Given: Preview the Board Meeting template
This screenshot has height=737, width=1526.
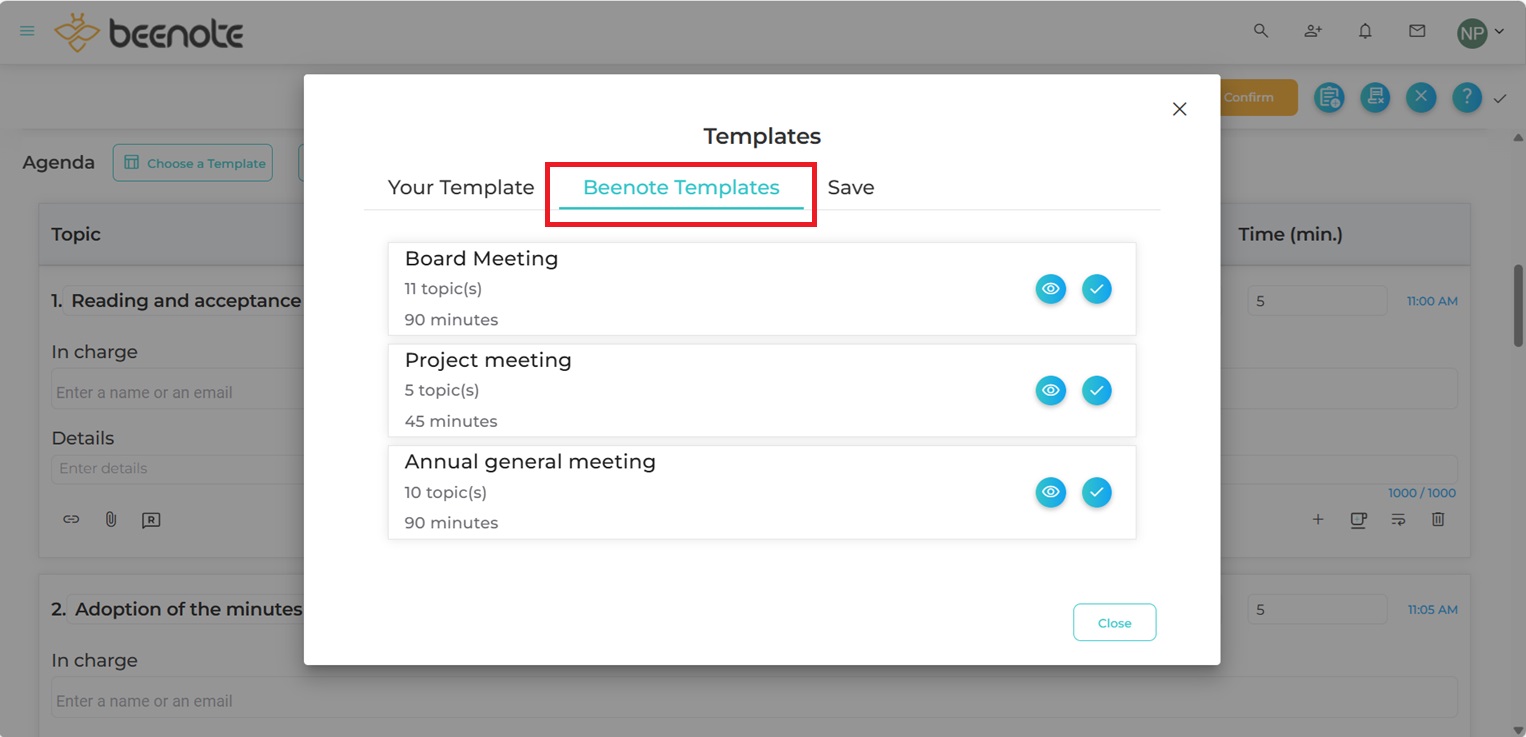Looking at the screenshot, I should pyautogui.click(x=1050, y=289).
